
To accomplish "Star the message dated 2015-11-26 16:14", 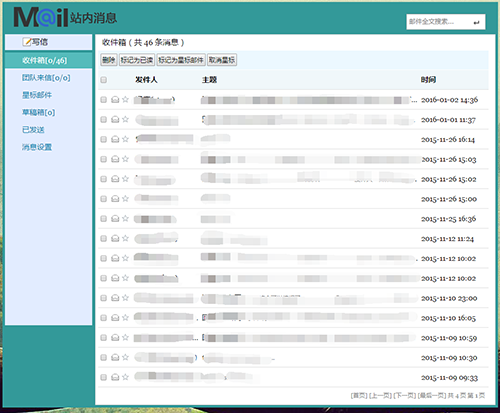I will pos(125,139).
